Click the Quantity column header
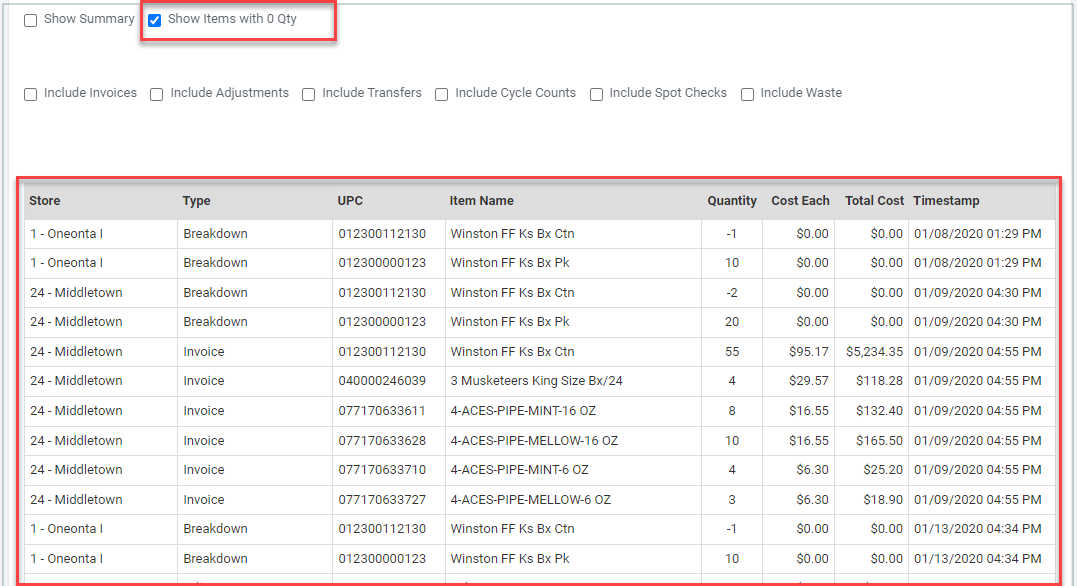 click(x=732, y=201)
